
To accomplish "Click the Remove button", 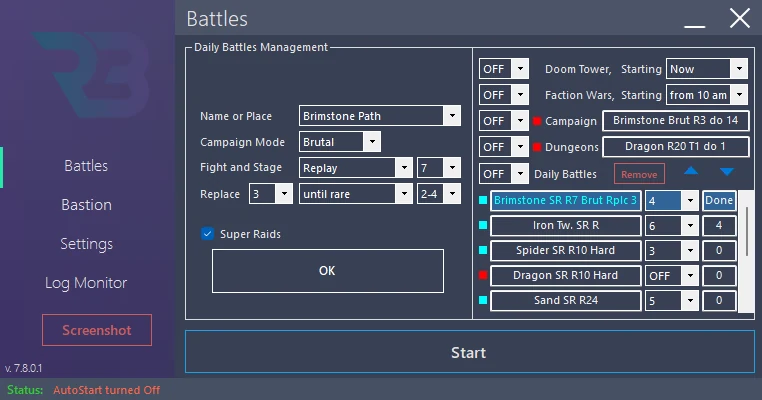I will 639,174.
